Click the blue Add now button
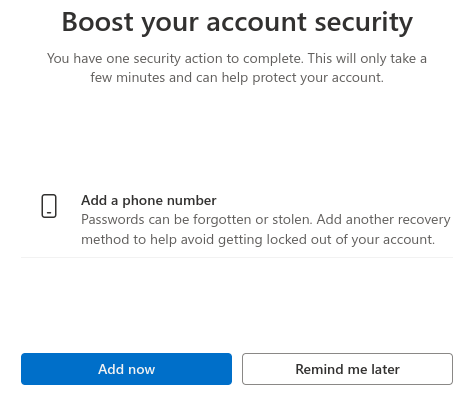 126,369
